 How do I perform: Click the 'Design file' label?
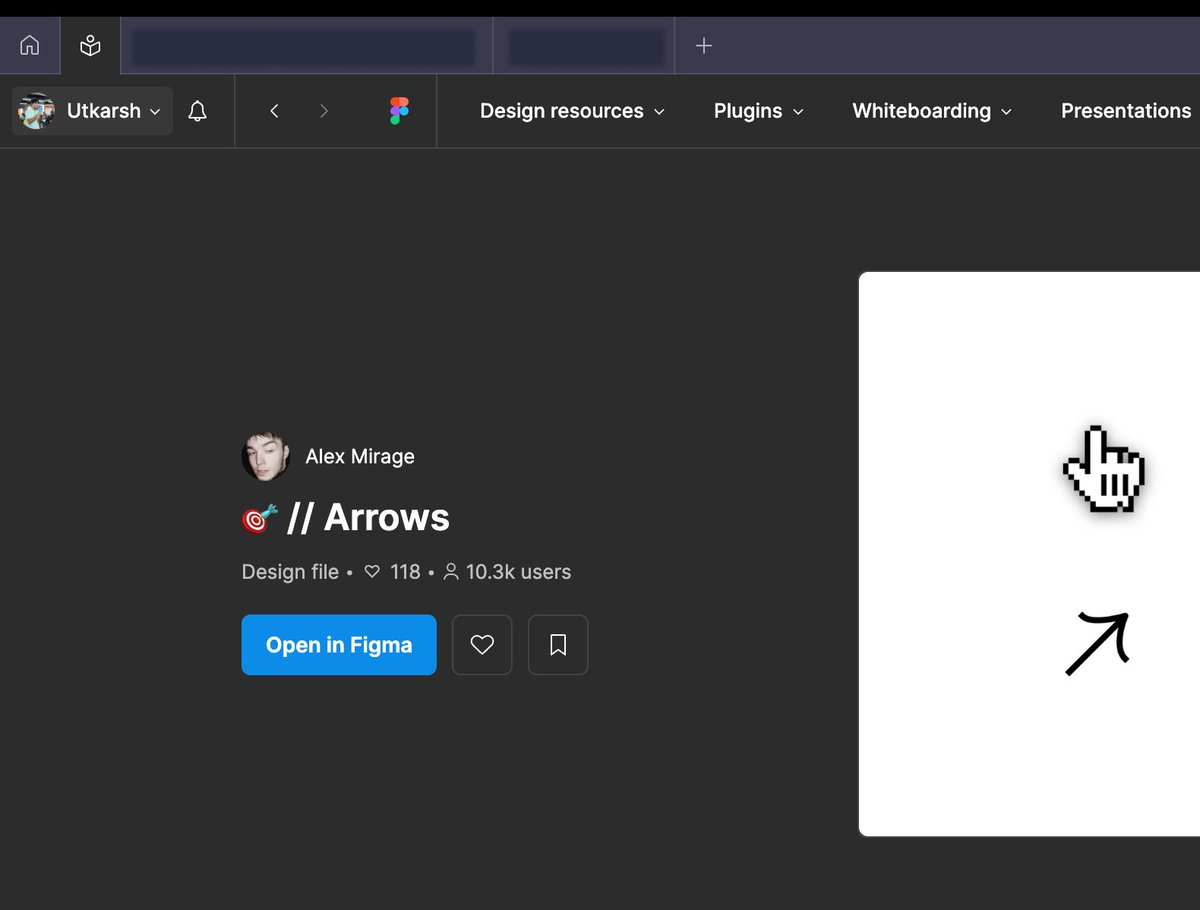(290, 572)
